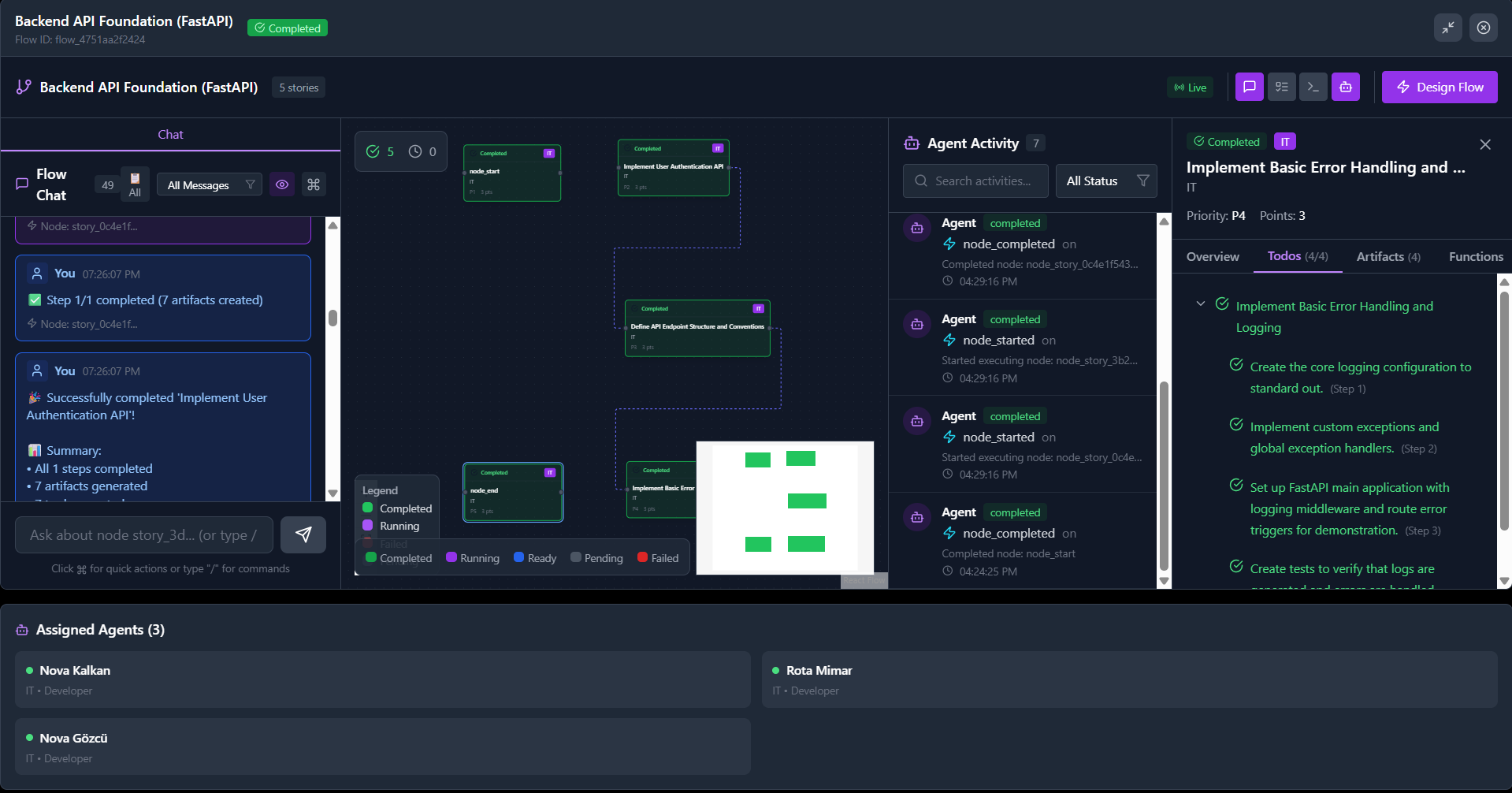Select the Define API Endpoint Structure node
The height and width of the screenshot is (793, 1512).
tap(697, 328)
